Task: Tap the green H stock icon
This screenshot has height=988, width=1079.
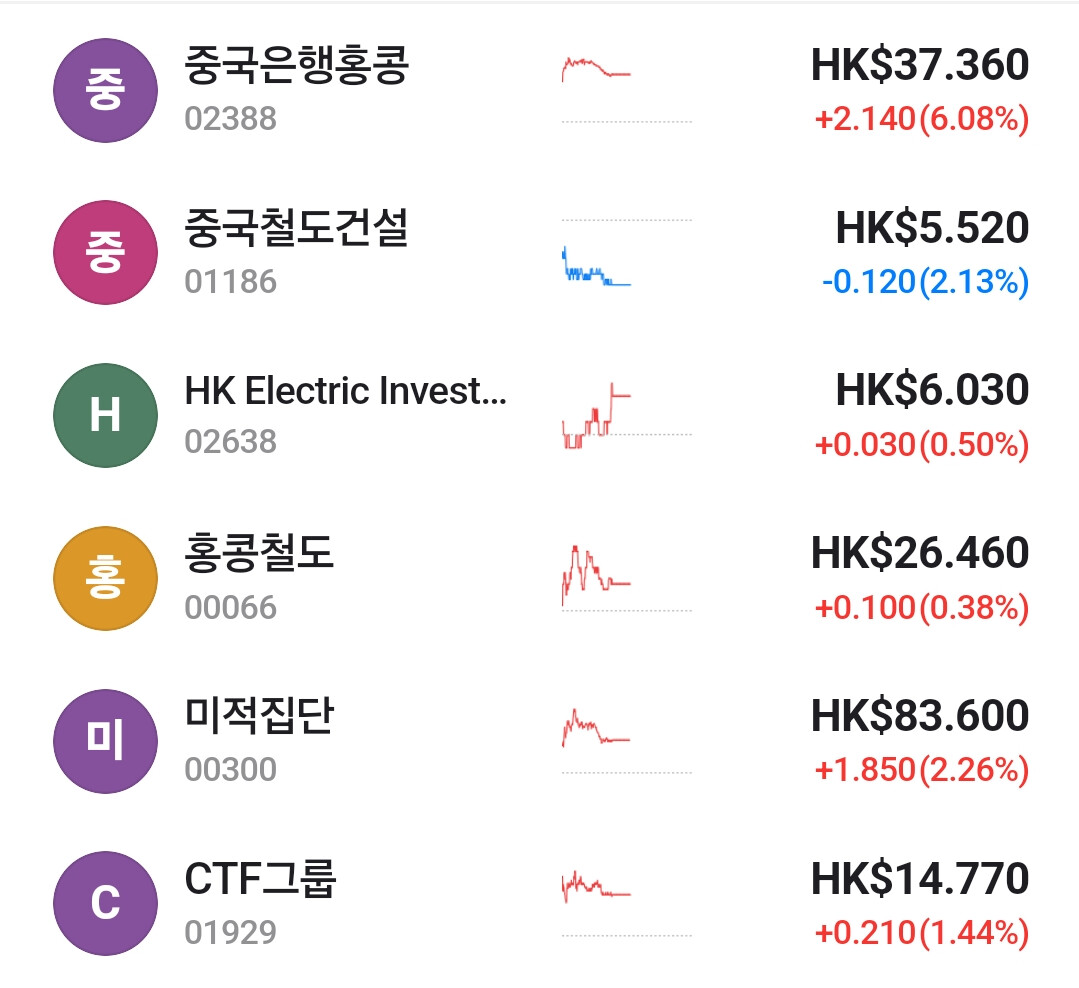Action: click(x=105, y=415)
